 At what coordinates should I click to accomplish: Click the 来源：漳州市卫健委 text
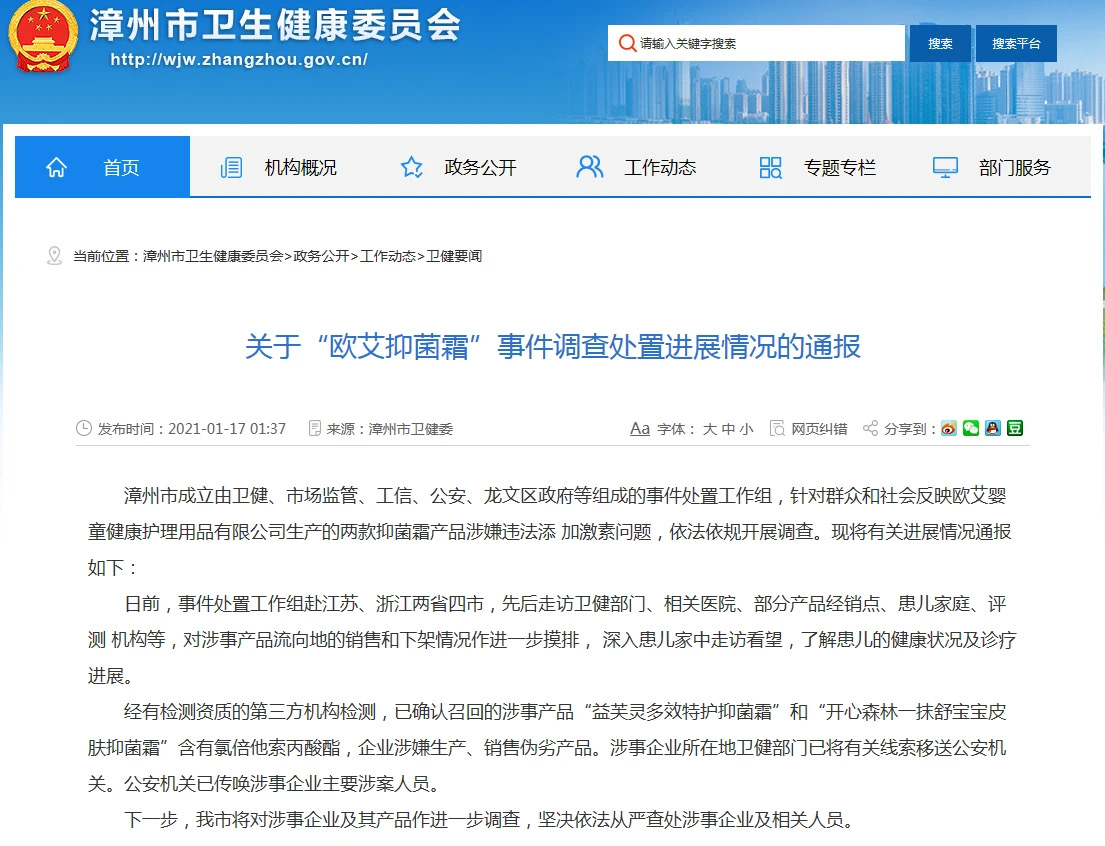point(389,429)
